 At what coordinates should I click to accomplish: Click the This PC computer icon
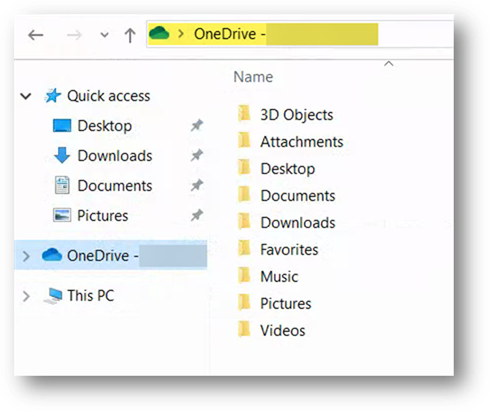[53, 296]
